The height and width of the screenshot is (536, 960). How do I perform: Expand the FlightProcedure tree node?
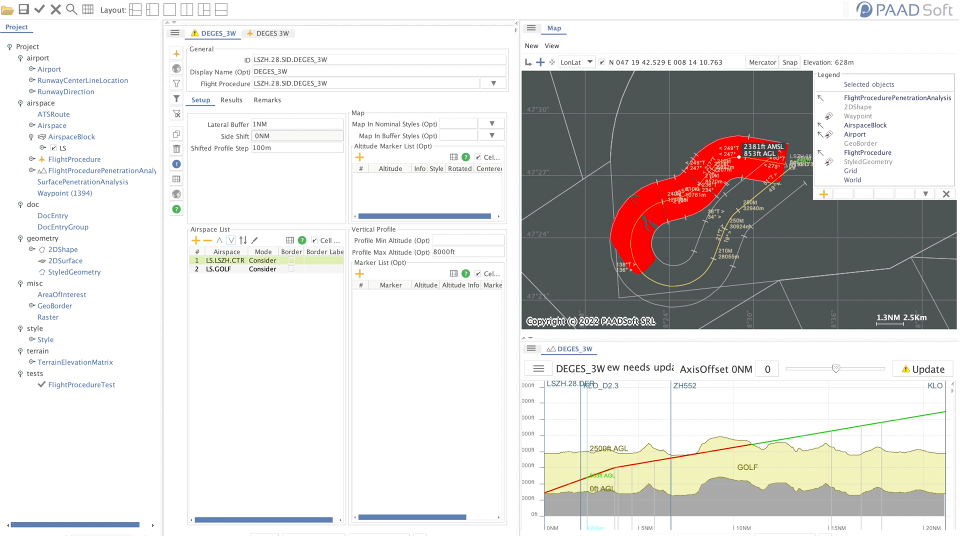pos(32,159)
